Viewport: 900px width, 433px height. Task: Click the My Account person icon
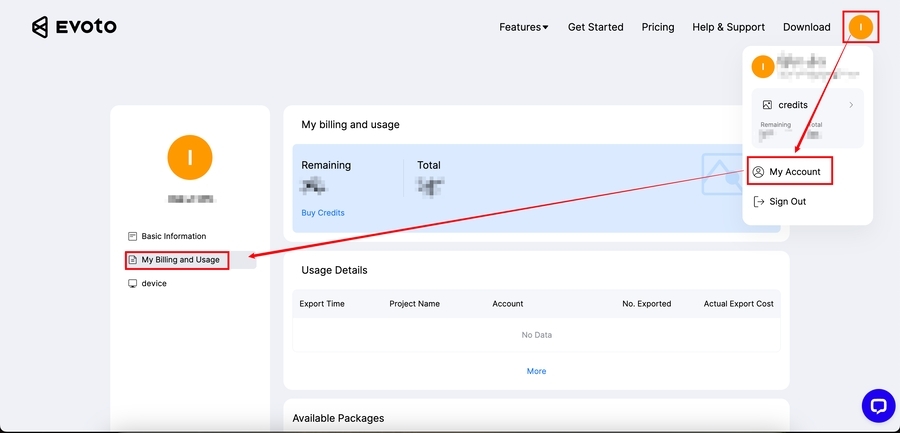tap(758, 172)
